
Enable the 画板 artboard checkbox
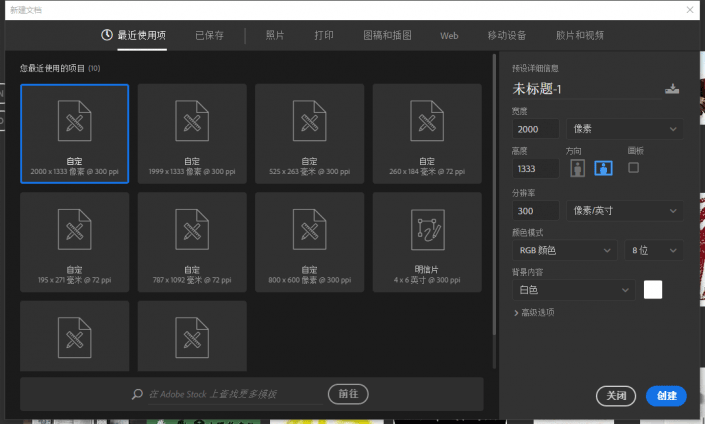[633, 168]
